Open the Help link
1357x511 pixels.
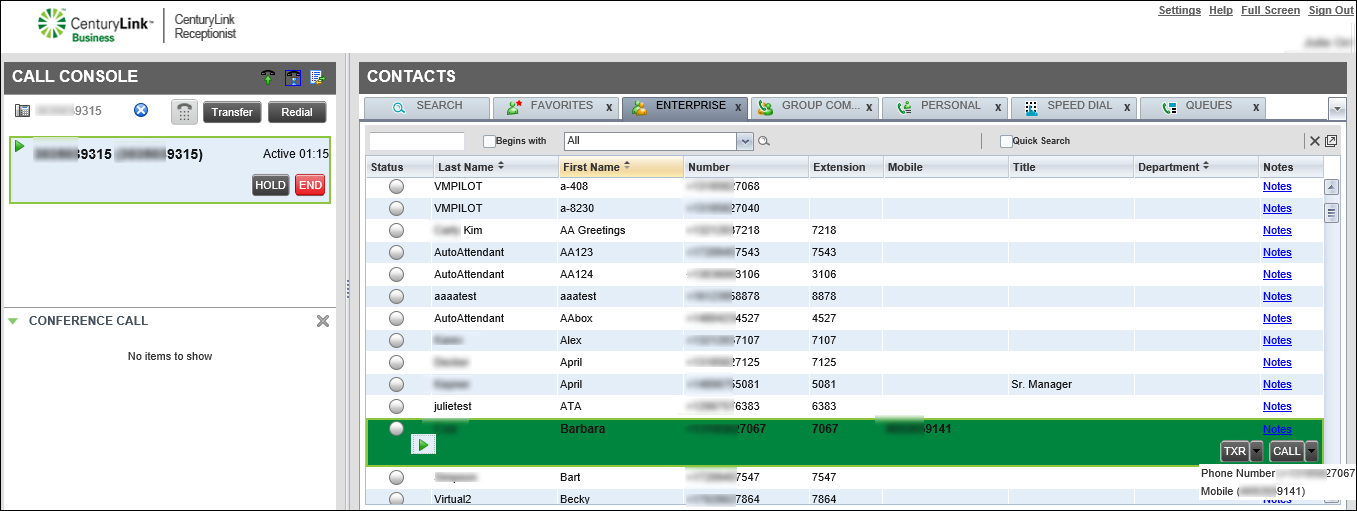(1221, 10)
